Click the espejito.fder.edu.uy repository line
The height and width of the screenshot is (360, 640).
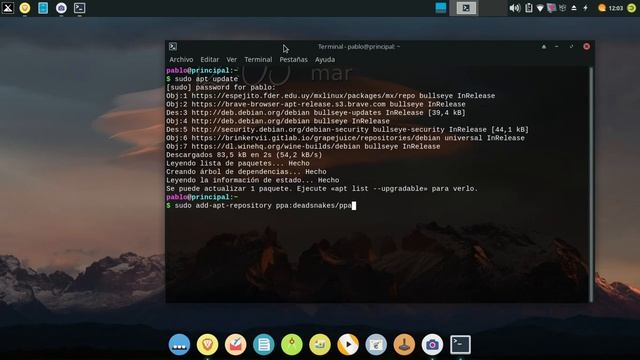330,96
